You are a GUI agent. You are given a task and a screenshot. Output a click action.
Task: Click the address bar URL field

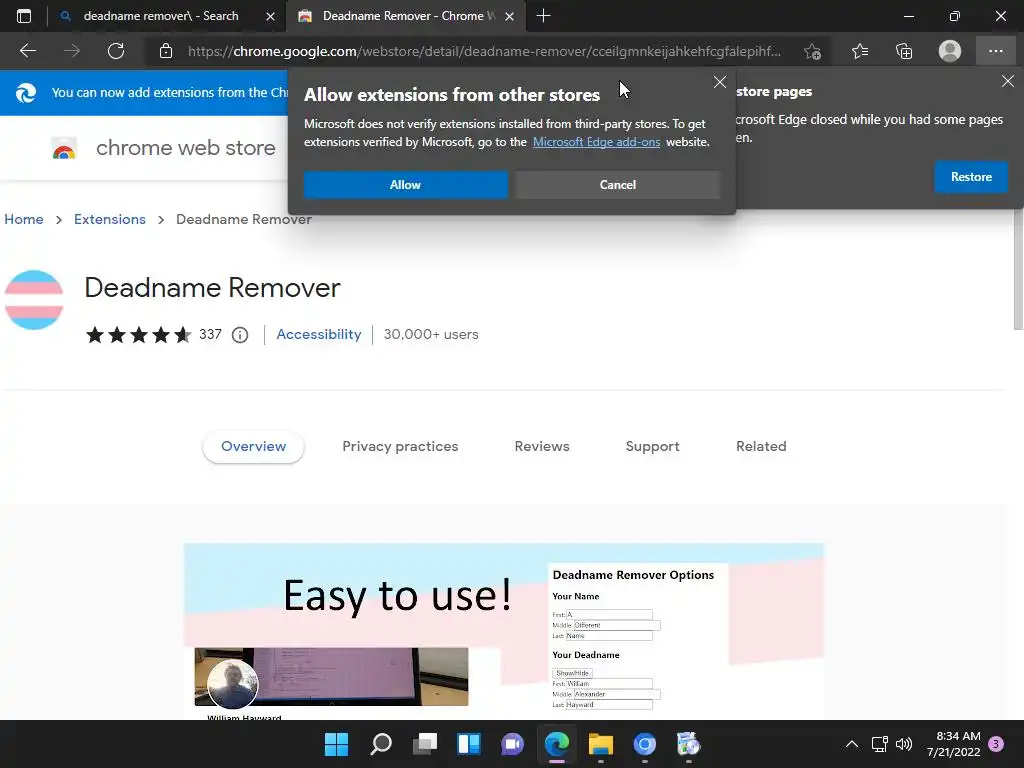pos(484,51)
